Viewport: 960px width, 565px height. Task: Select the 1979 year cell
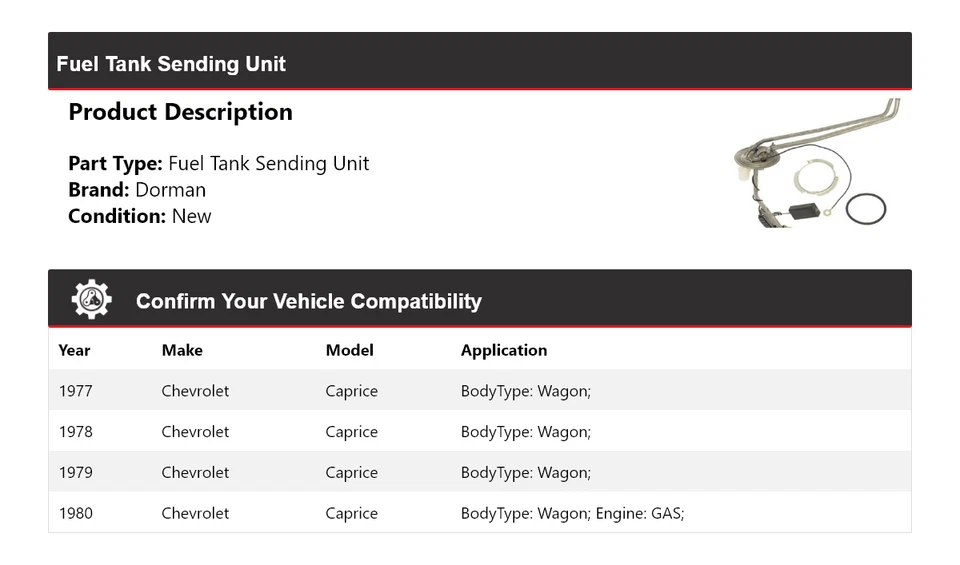coord(75,473)
